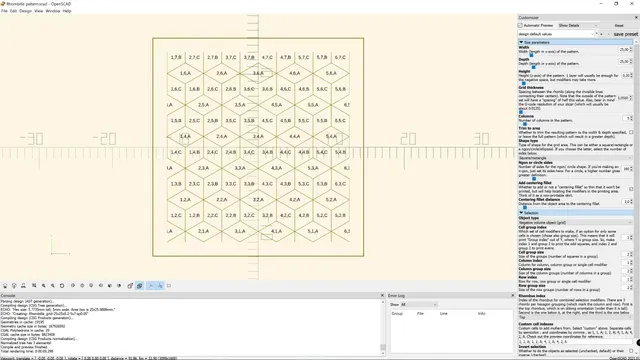Select the Perspective projection icon
This screenshot has width=640, height=360.
click(x=130, y=286)
